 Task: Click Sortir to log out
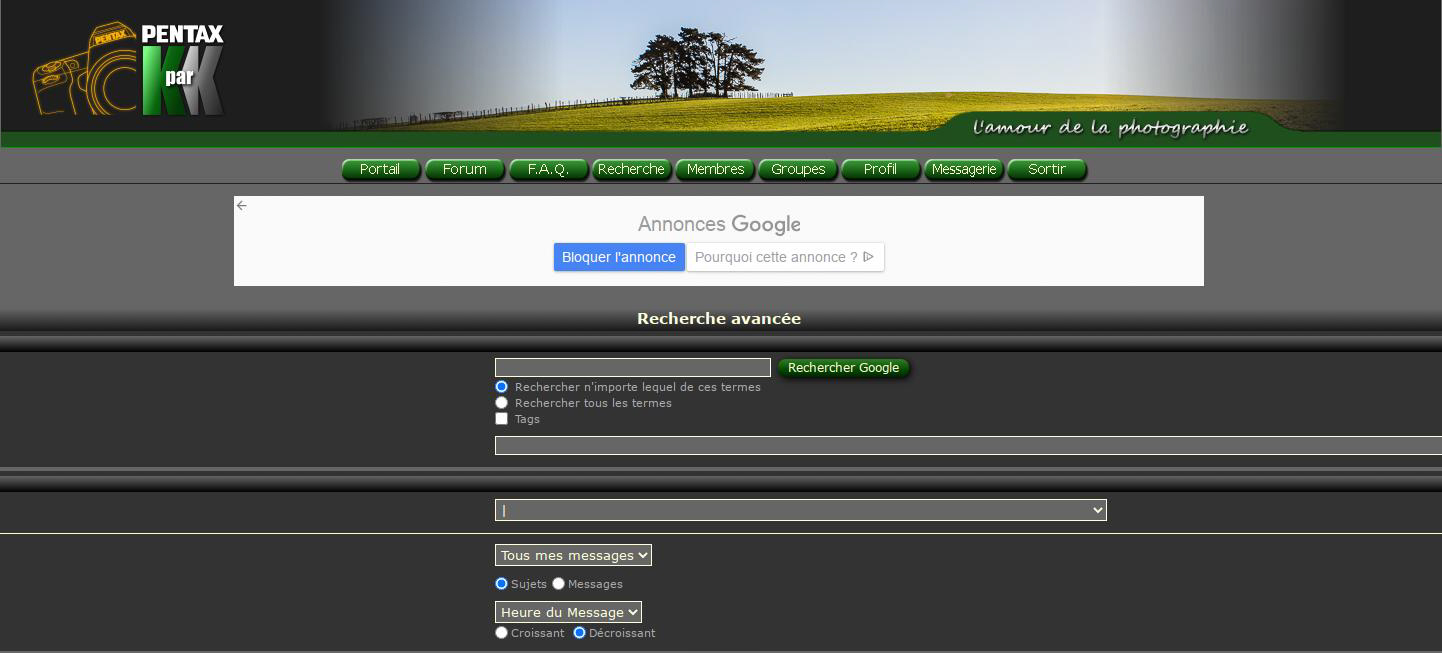pos(1047,170)
